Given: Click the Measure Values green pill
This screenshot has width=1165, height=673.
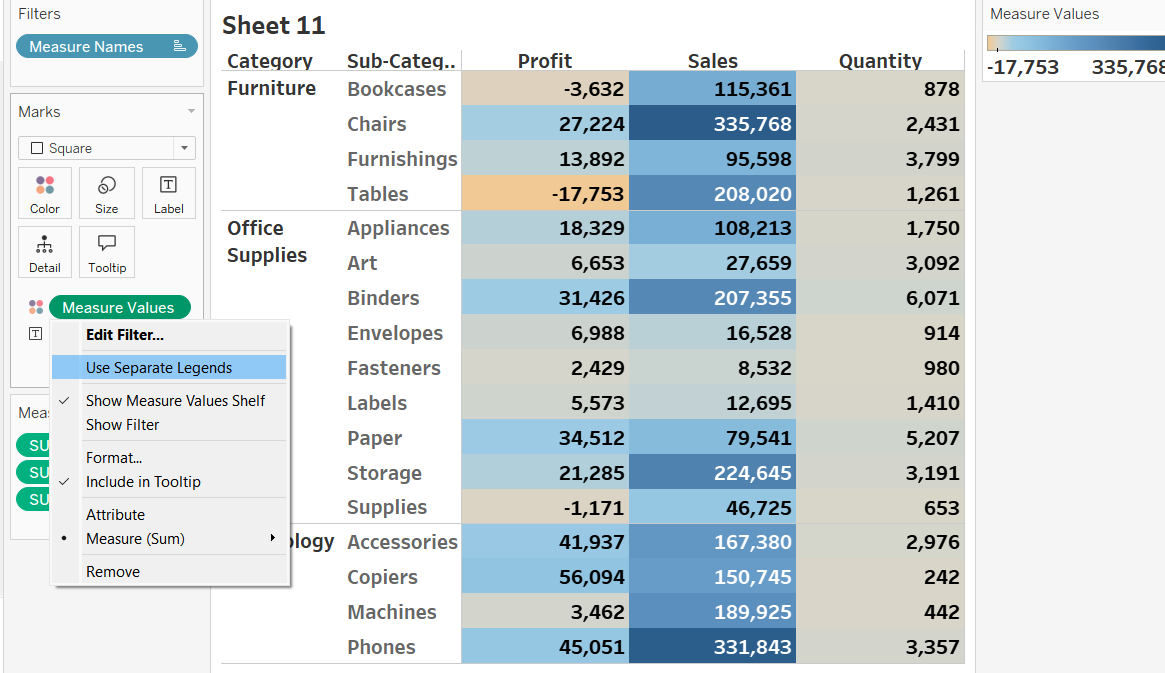Looking at the screenshot, I should (x=118, y=307).
